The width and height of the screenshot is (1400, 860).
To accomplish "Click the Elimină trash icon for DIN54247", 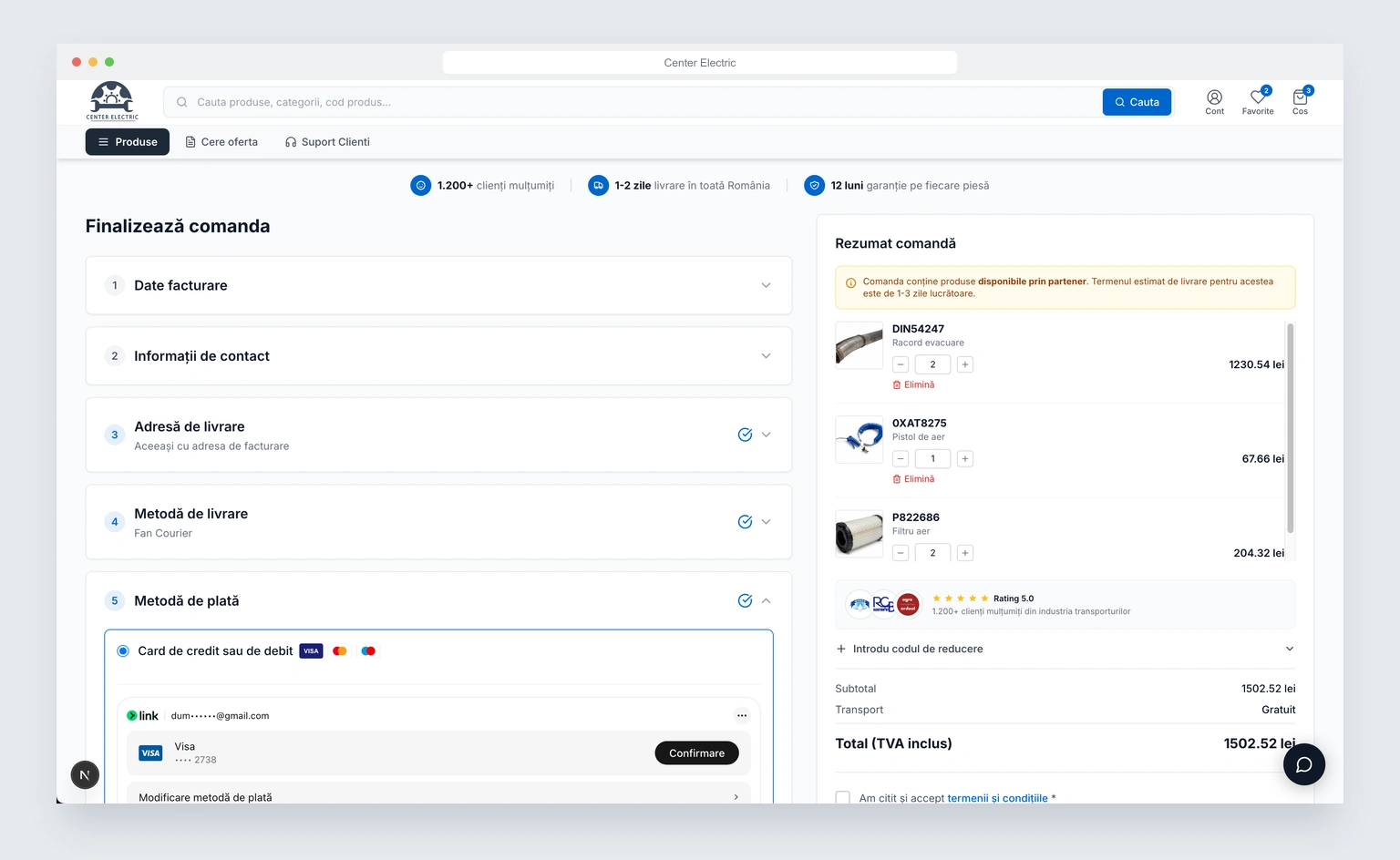I will (897, 385).
